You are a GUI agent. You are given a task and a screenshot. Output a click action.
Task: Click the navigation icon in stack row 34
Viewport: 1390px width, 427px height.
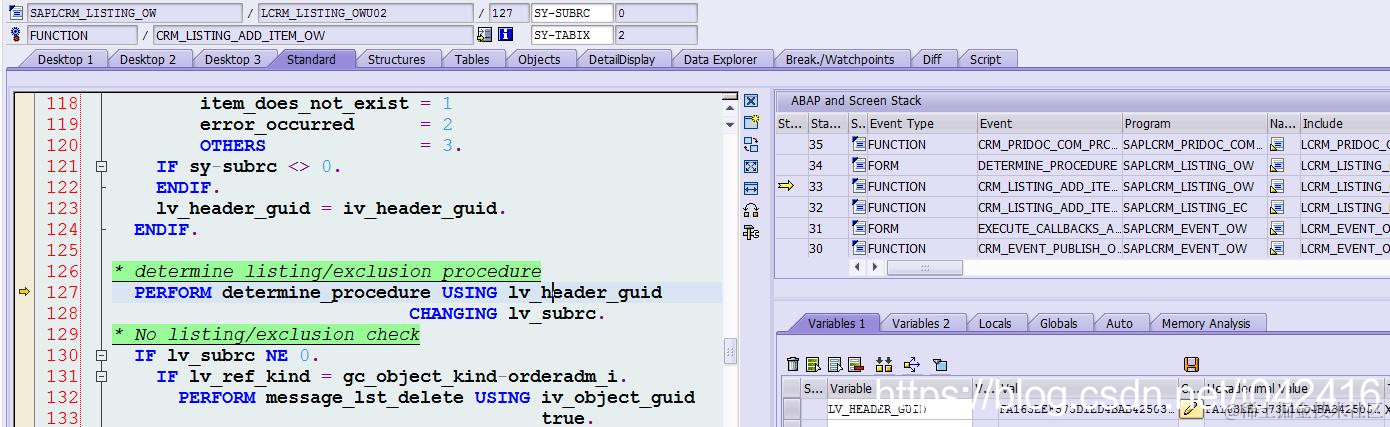pos(1277,165)
